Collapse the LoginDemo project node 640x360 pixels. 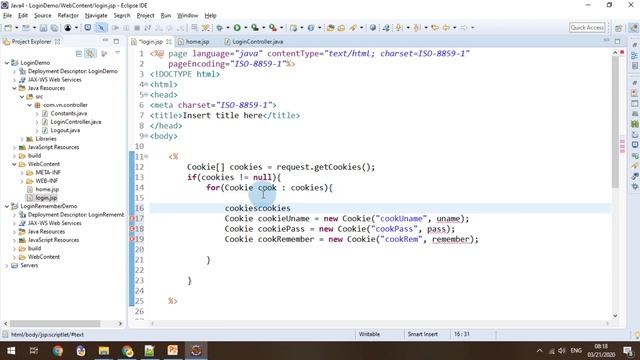[x=7, y=63]
